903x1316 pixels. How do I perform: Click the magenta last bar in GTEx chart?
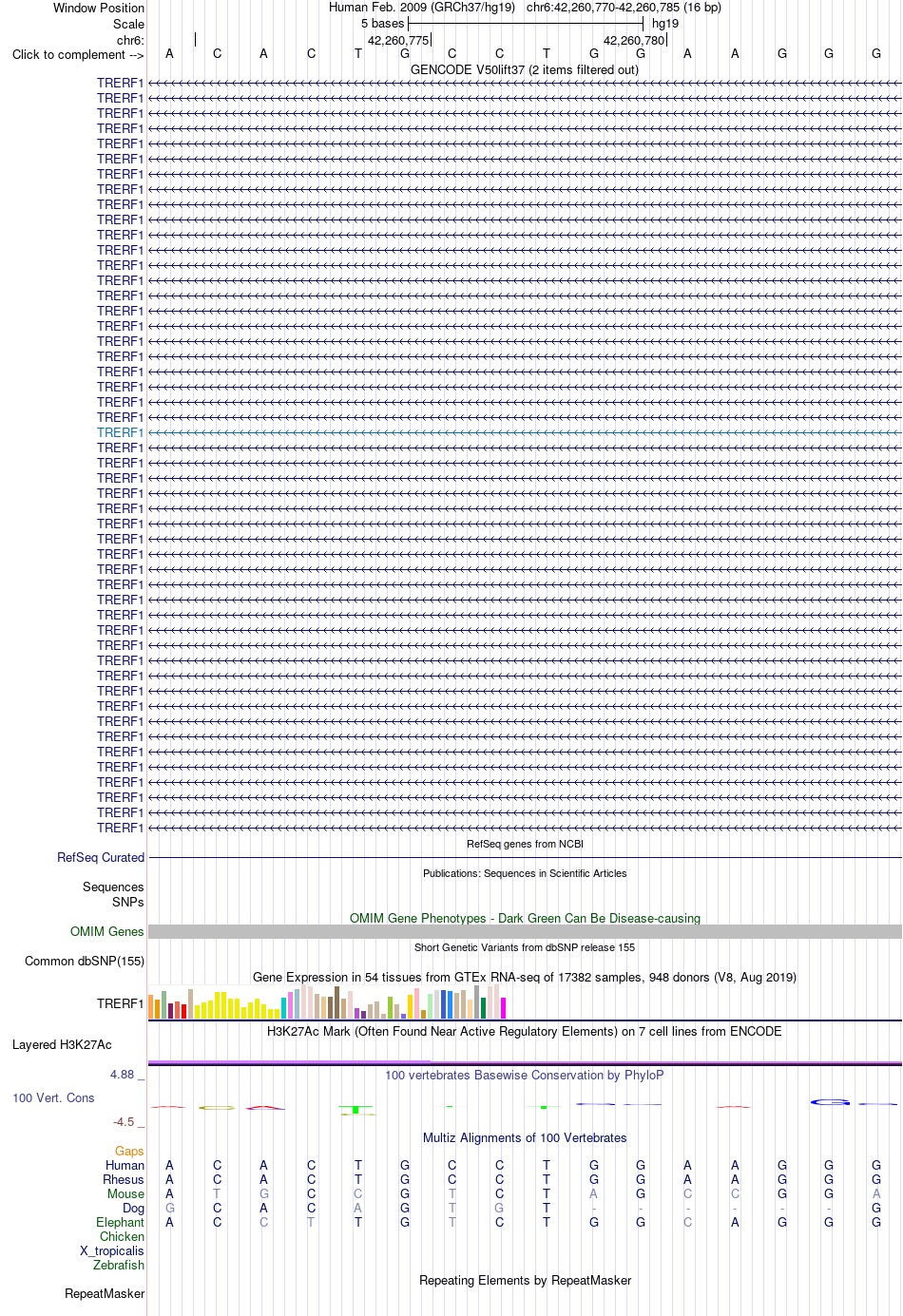tap(504, 1008)
